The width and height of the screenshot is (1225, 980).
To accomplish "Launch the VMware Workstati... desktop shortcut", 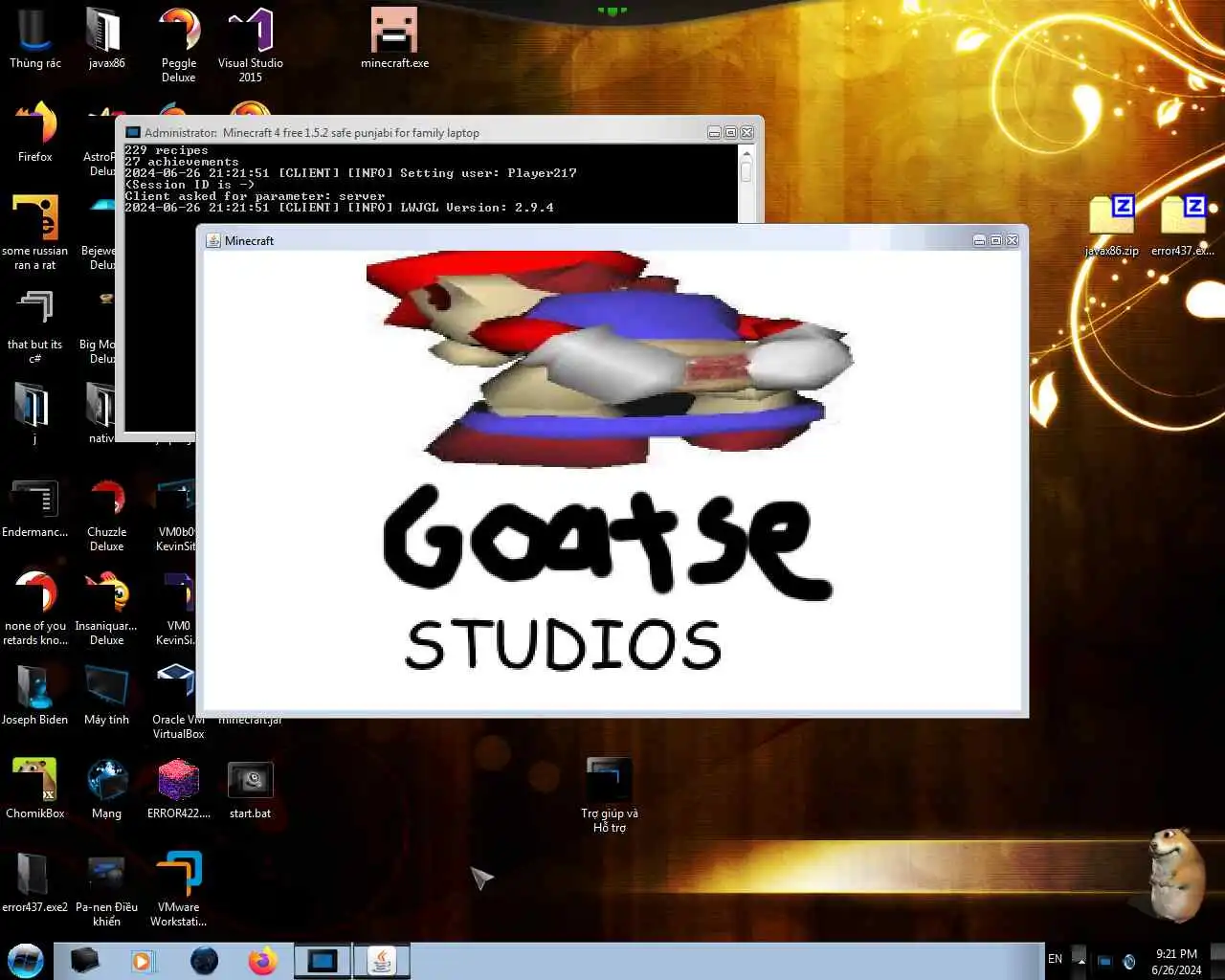I will [x=178, y=890].
